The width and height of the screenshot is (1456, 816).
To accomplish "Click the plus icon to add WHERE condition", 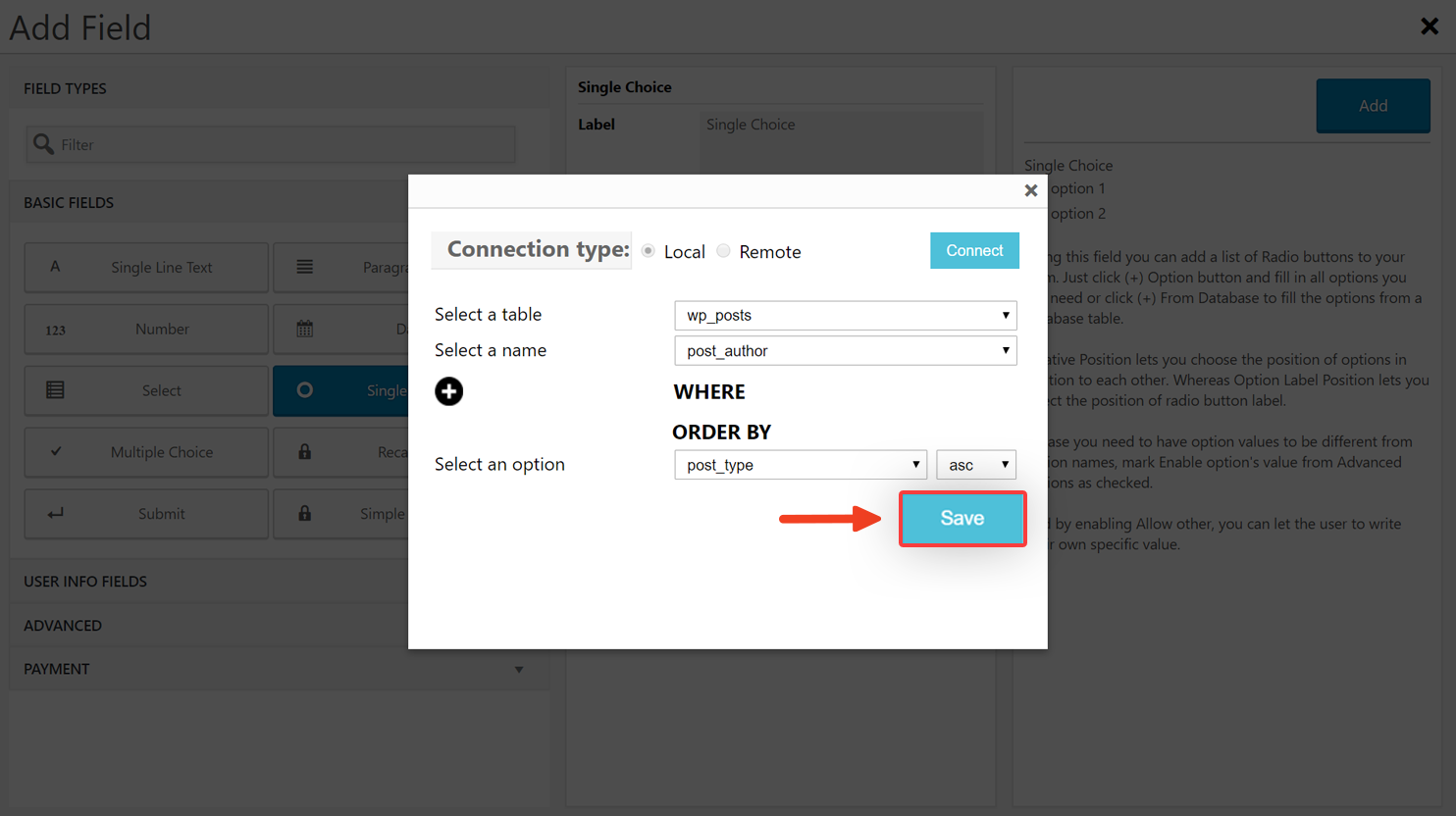I will [x=449, y=391].
